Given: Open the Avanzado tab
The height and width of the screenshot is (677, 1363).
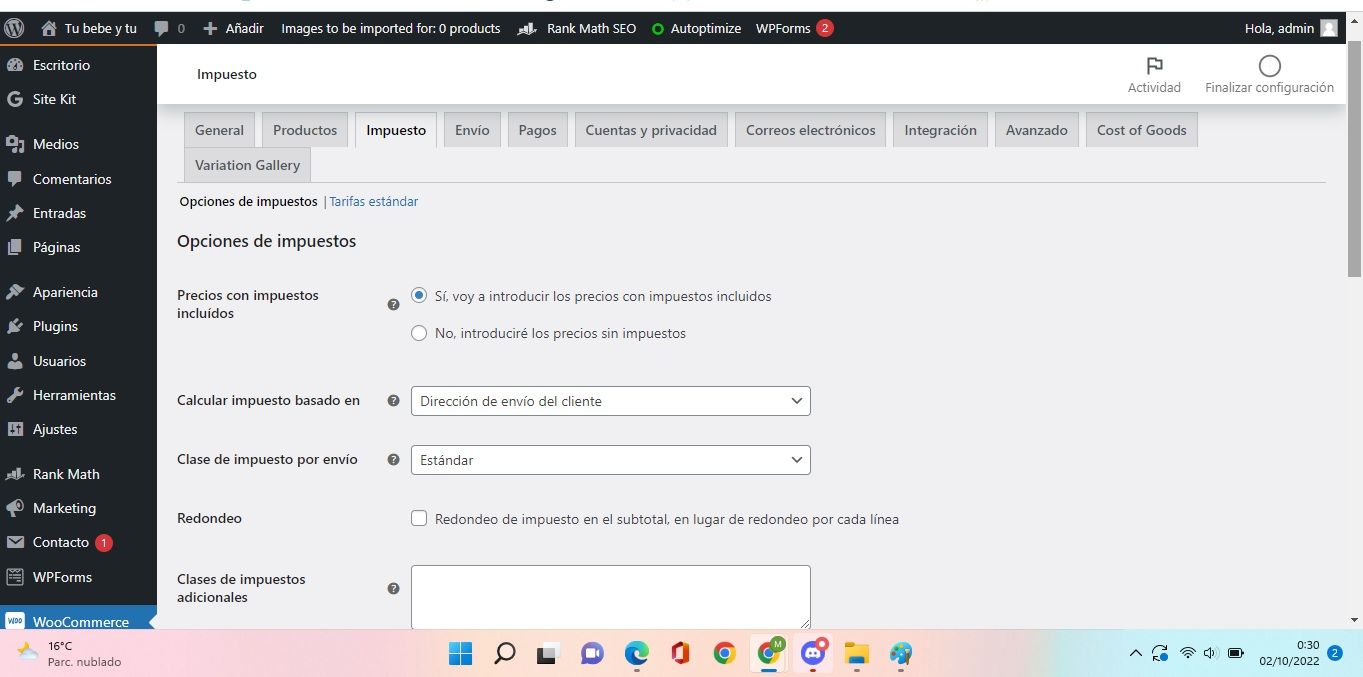Looking at the screenshot, I should point(1036,130).
